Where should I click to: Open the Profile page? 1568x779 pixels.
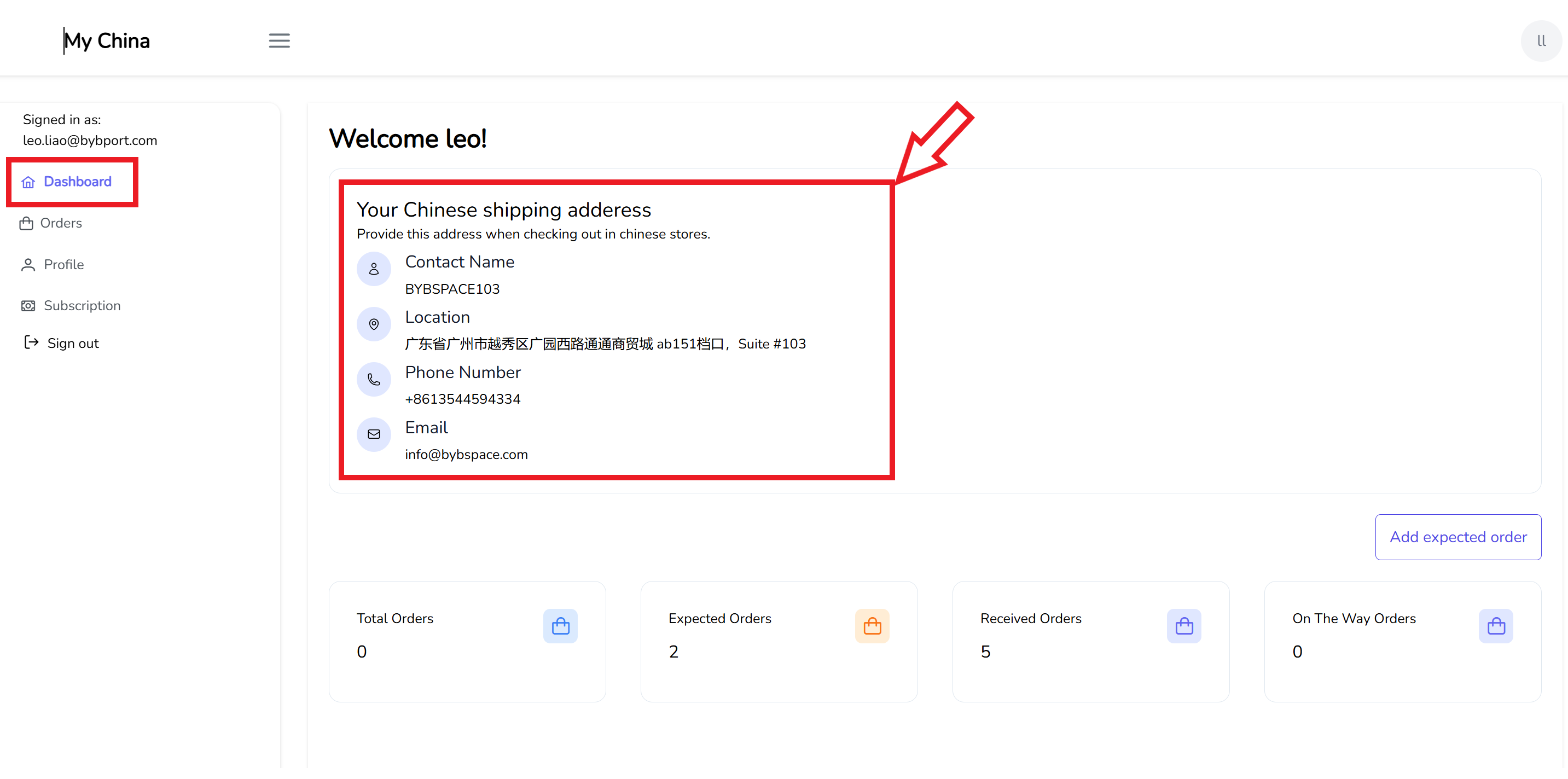click(x=64, y=265)
